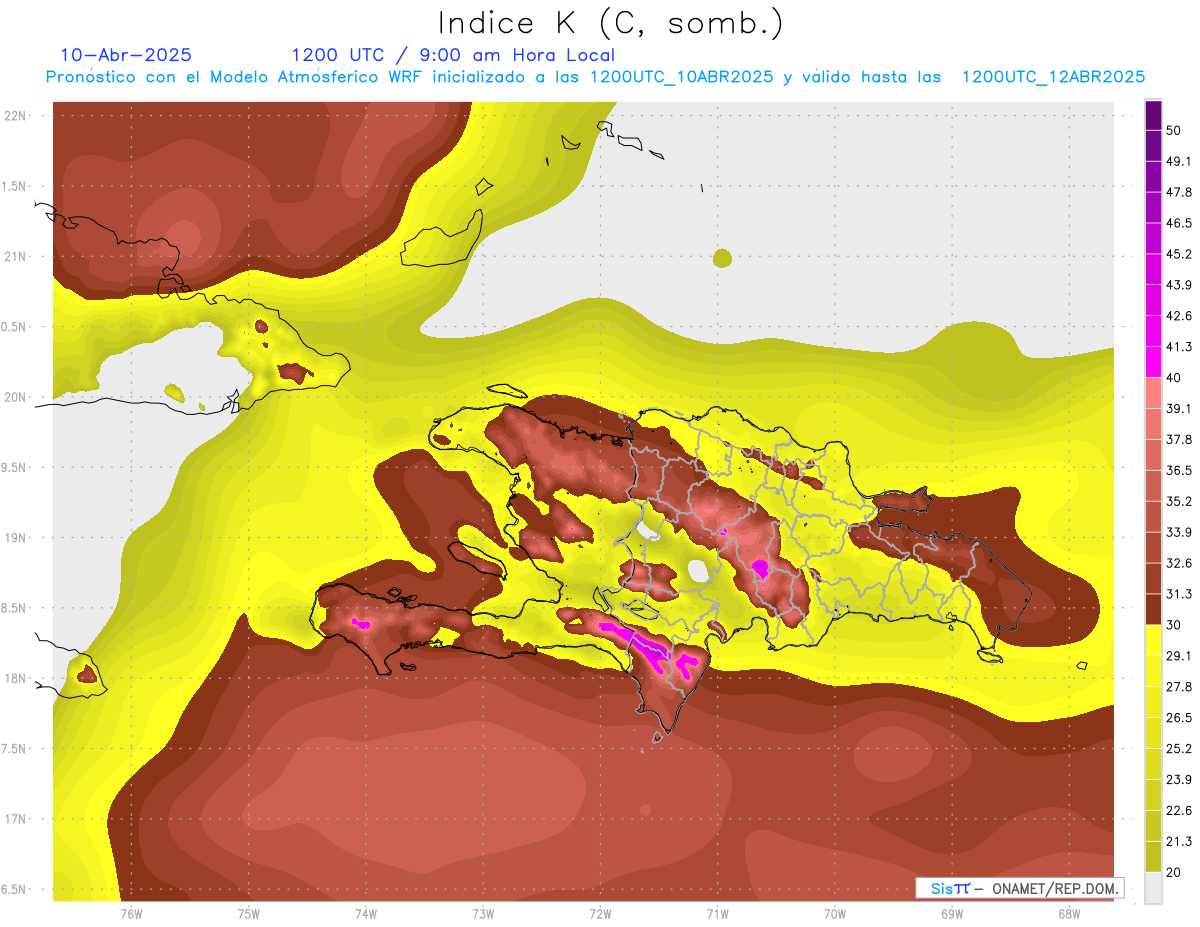Click the '20N' latitude label

point(15,397)
